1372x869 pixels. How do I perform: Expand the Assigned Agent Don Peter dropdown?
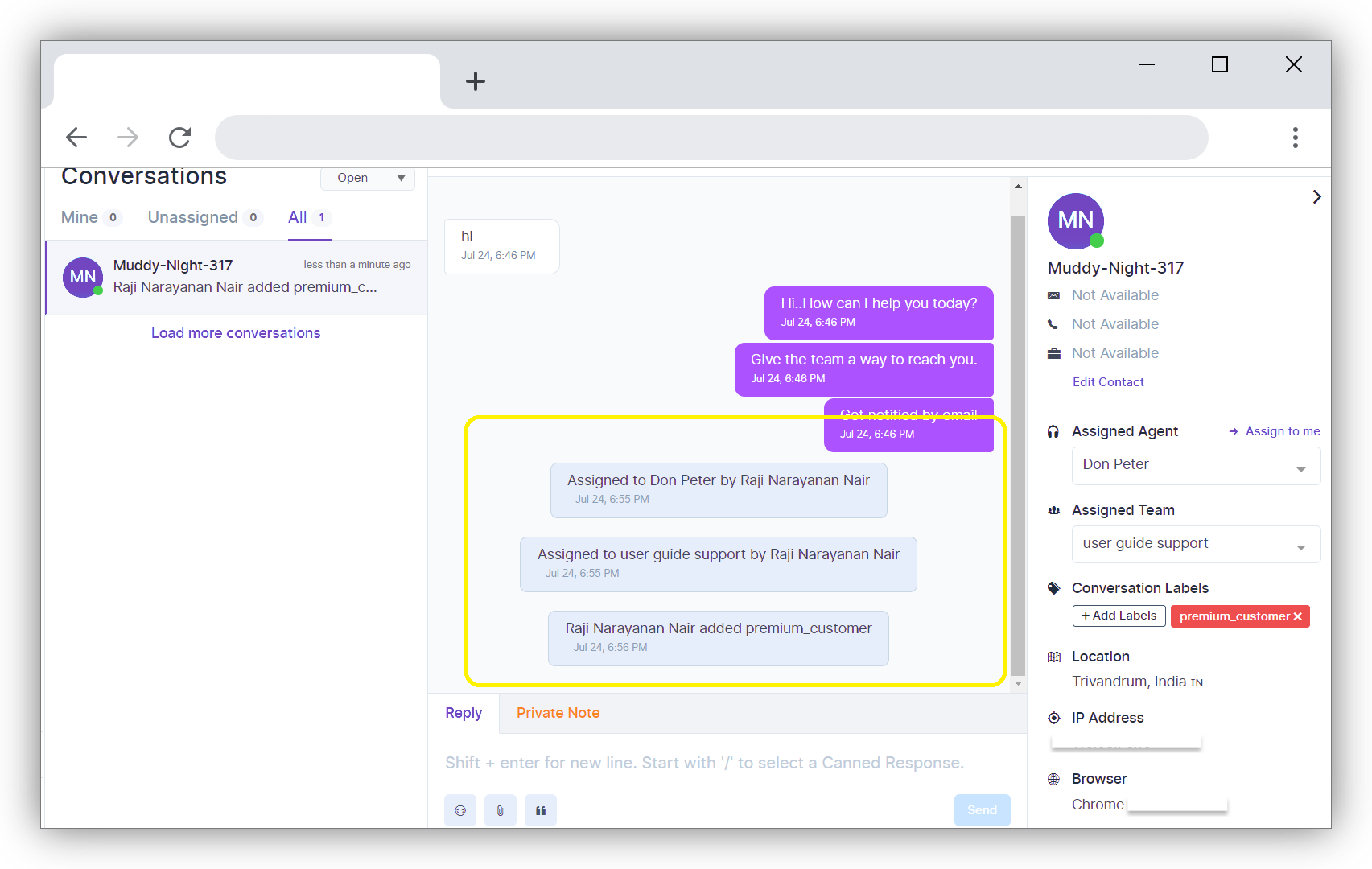tap(1195, 466)
